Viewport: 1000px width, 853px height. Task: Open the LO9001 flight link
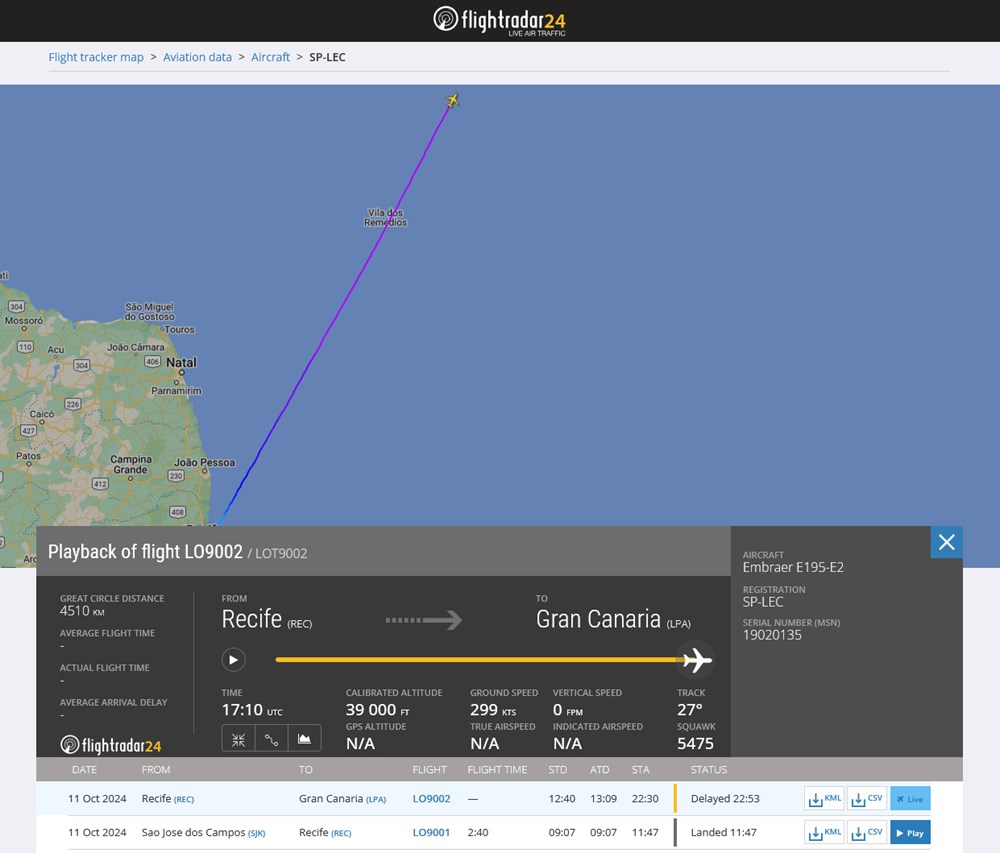[431, 832]
